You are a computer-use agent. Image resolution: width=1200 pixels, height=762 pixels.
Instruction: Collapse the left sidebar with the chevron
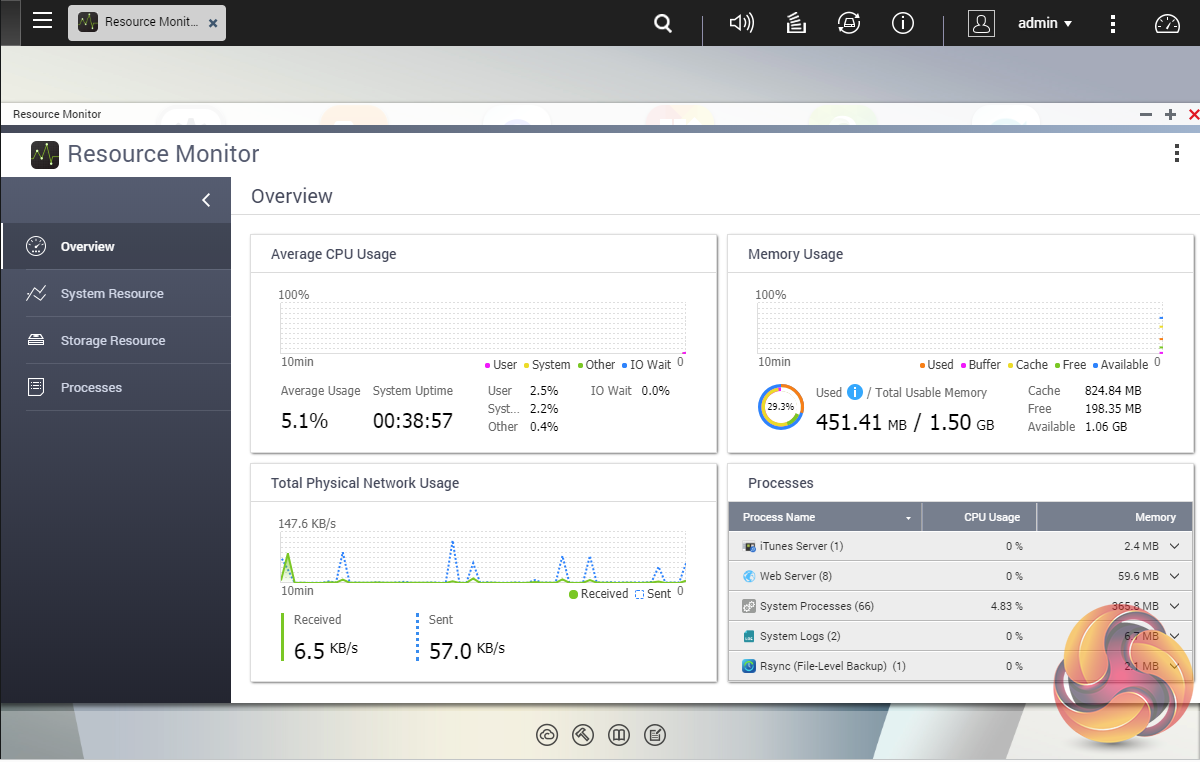(206, 200)
